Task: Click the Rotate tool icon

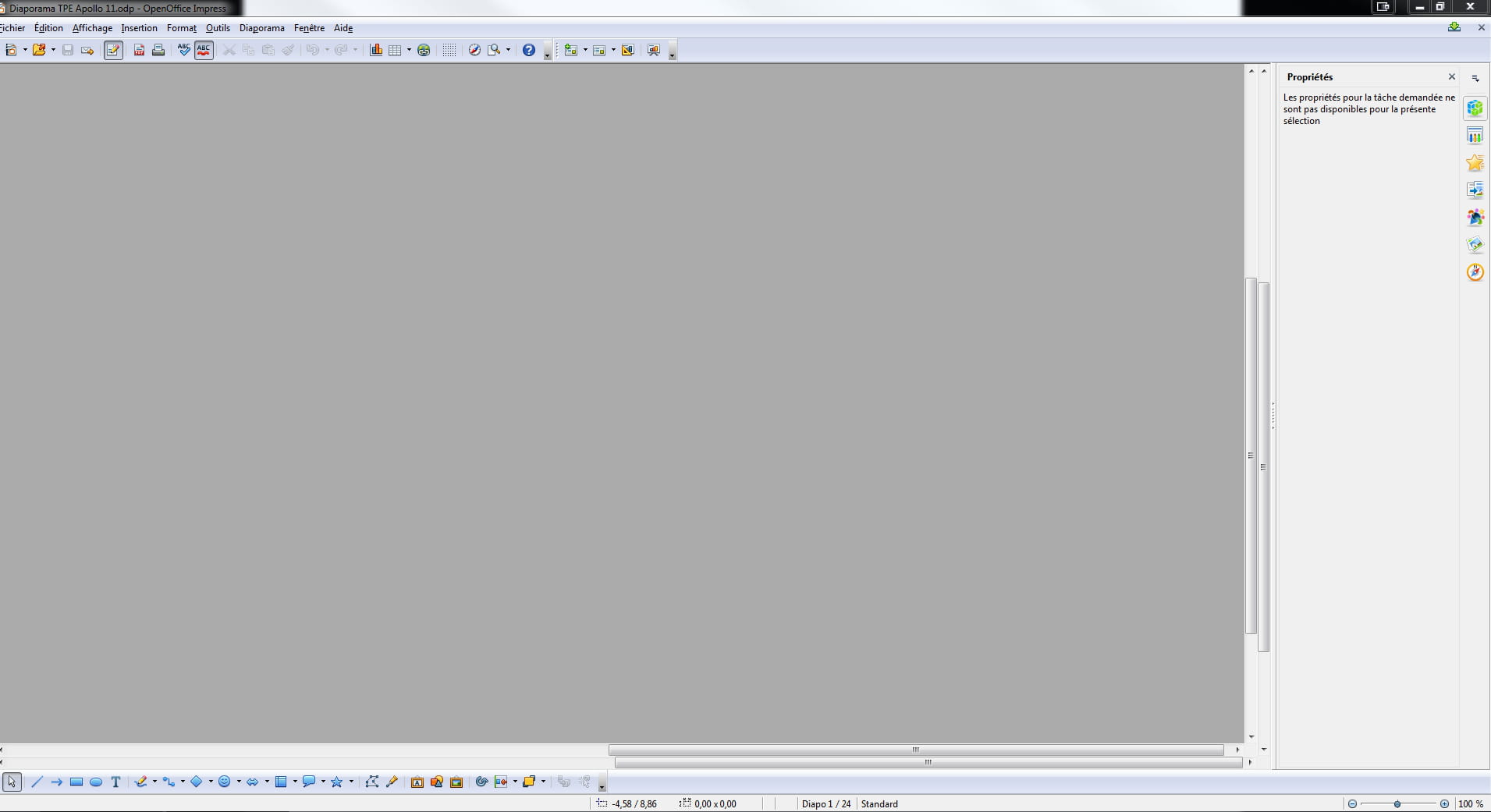Action: [x=481, y=782]
